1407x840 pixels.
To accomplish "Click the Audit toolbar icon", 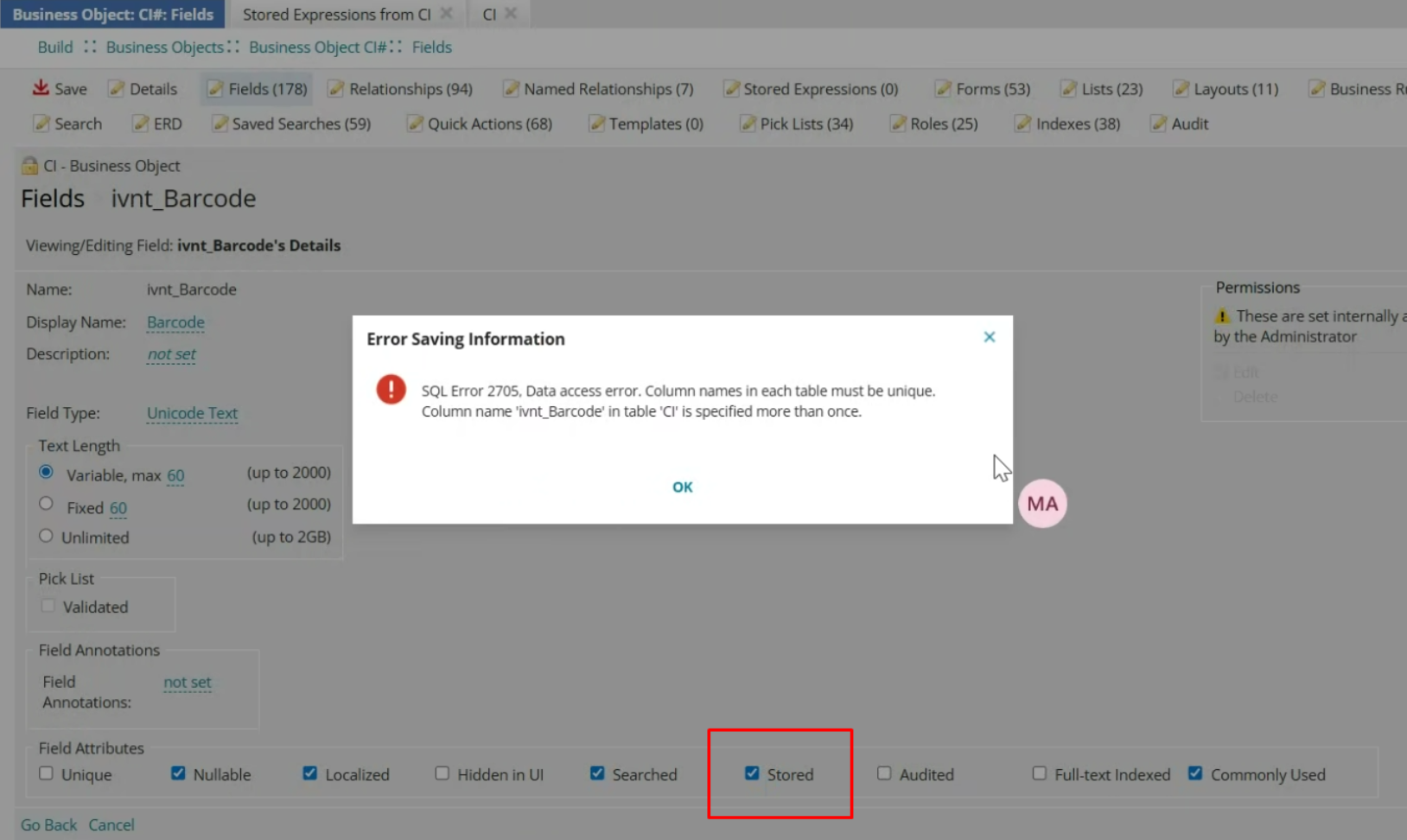I will (x=1181, y=124).
